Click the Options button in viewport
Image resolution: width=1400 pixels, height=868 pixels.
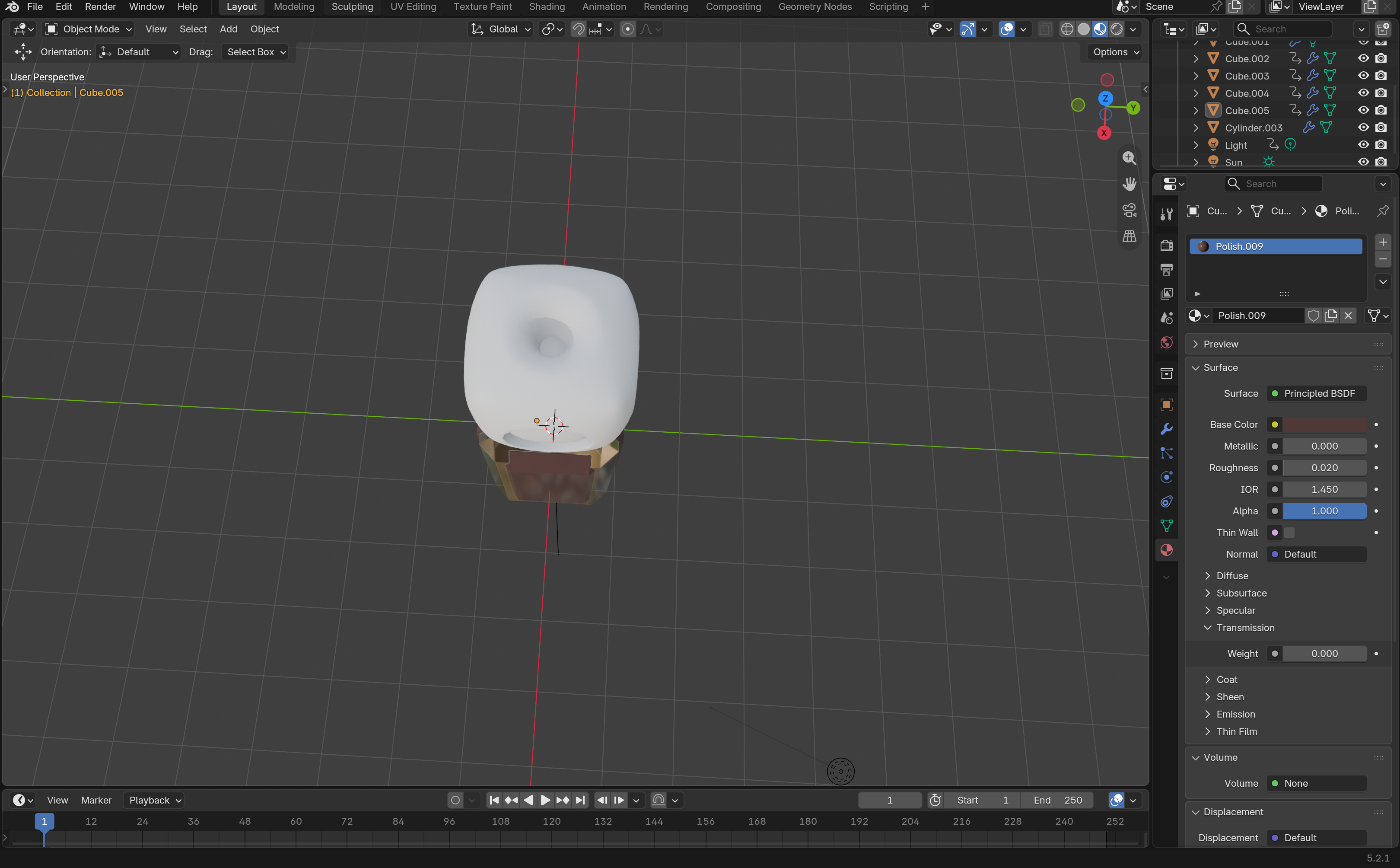tap(1115, 52)
